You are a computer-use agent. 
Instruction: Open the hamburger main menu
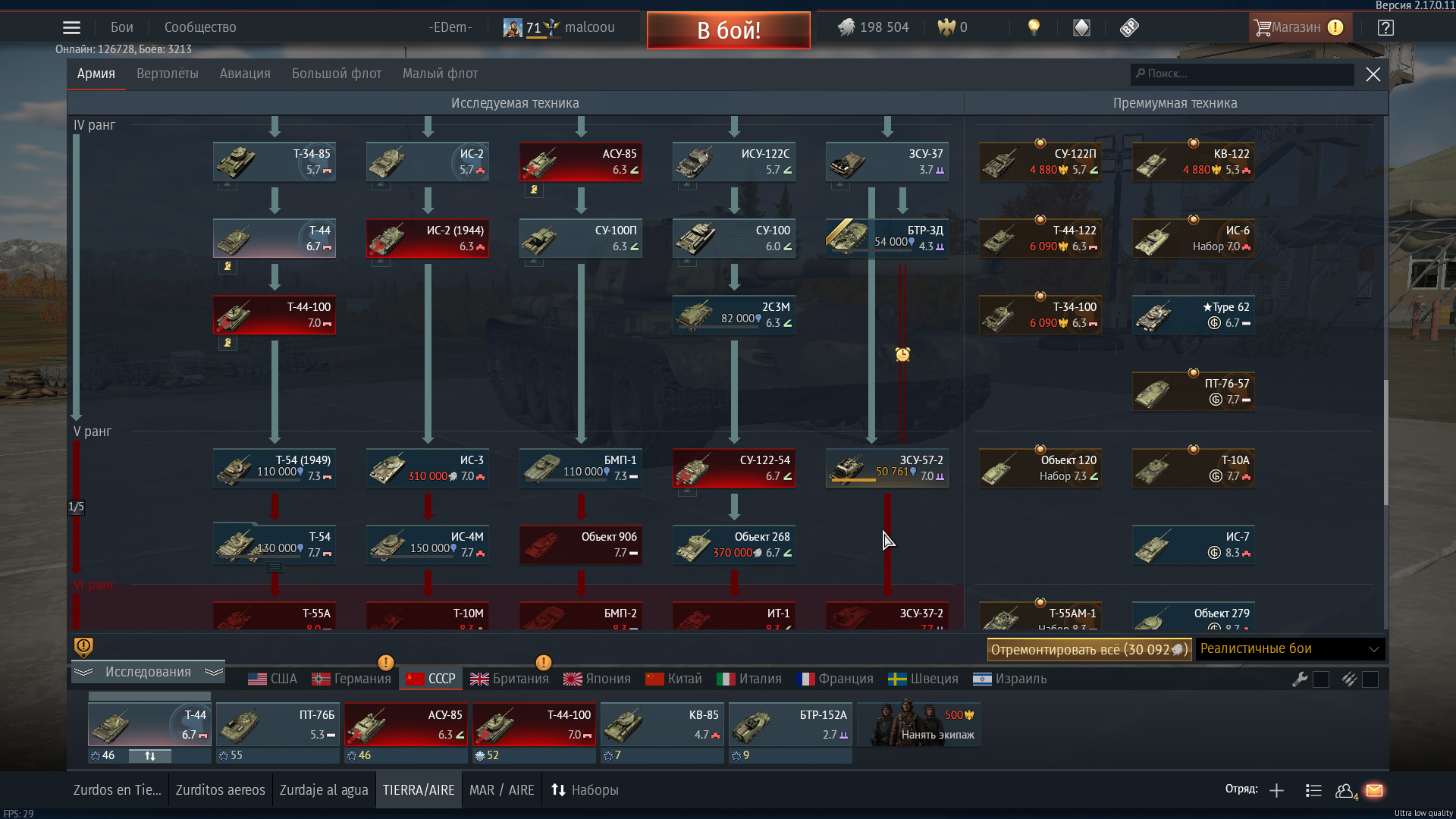[x=71, y=28]
